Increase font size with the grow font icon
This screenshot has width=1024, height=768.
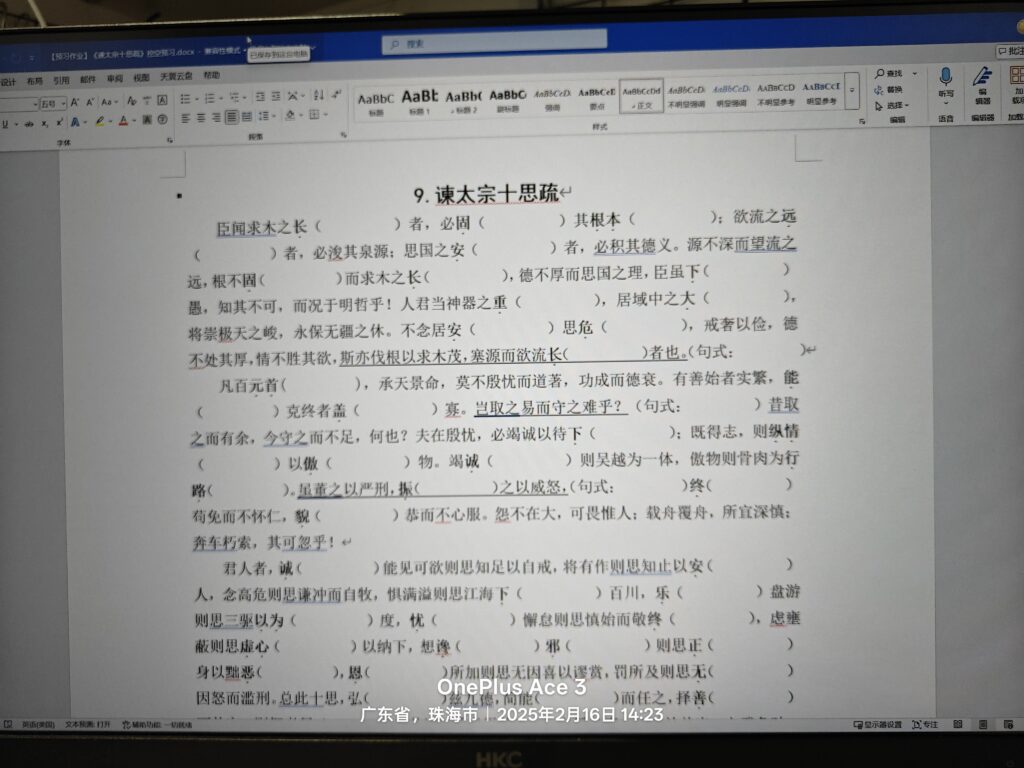(74, 101)
